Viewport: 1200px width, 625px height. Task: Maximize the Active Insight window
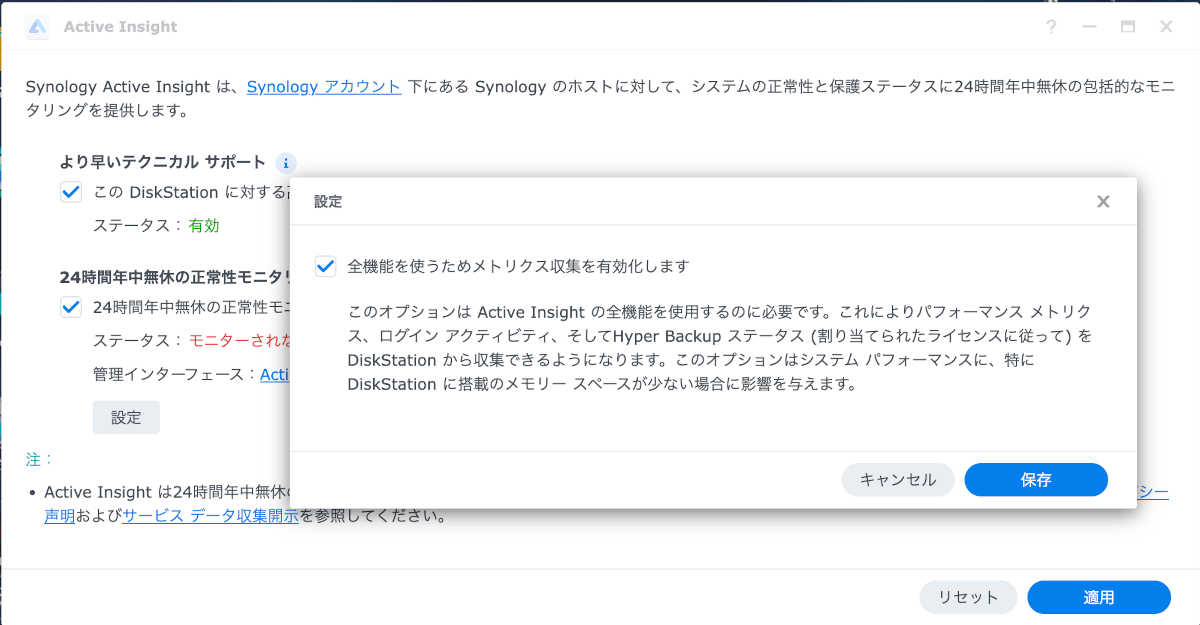pyautogui.click(x=1127, y=27)
